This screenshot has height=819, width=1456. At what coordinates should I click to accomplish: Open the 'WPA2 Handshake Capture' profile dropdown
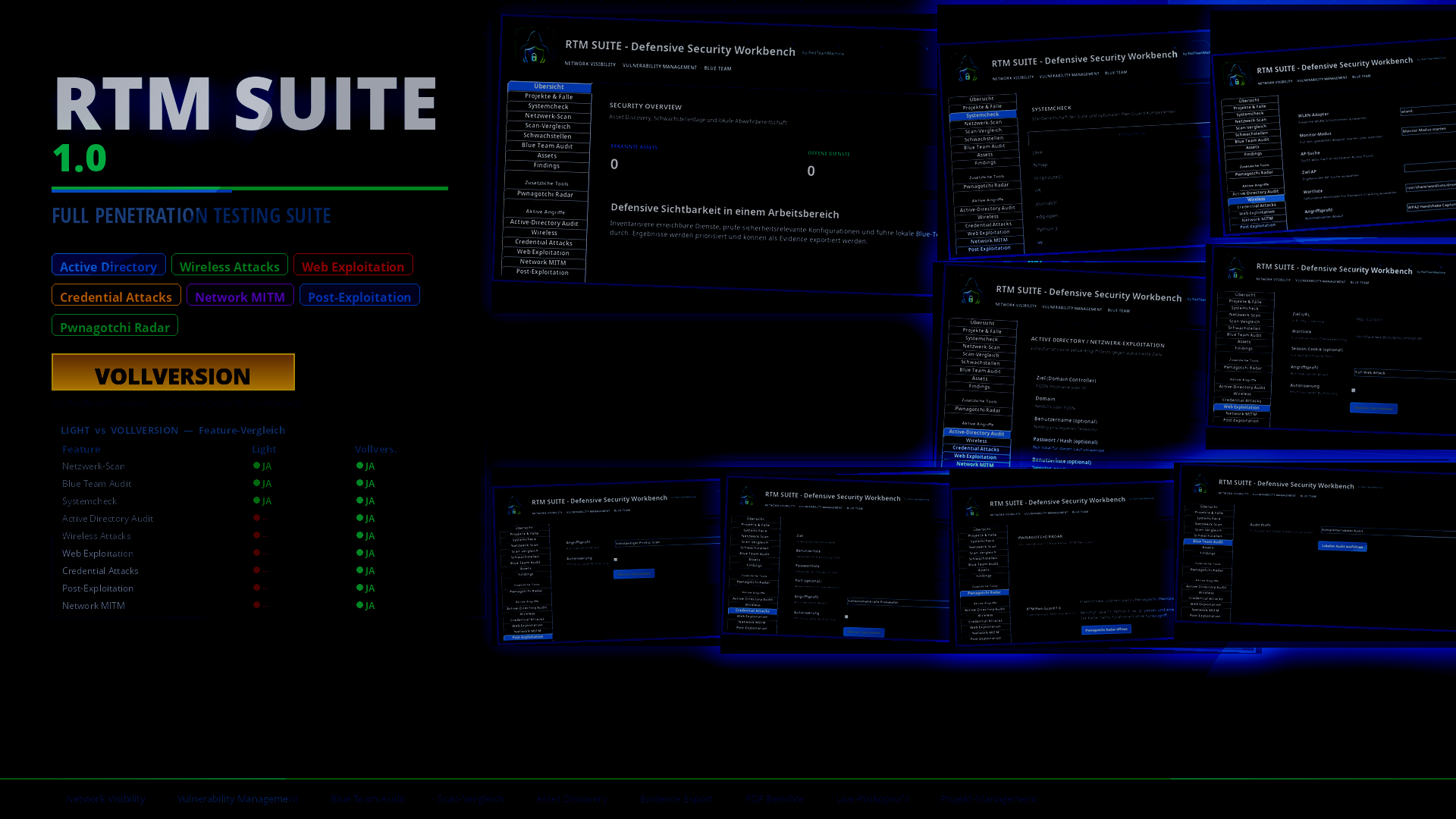(1431, 205)
